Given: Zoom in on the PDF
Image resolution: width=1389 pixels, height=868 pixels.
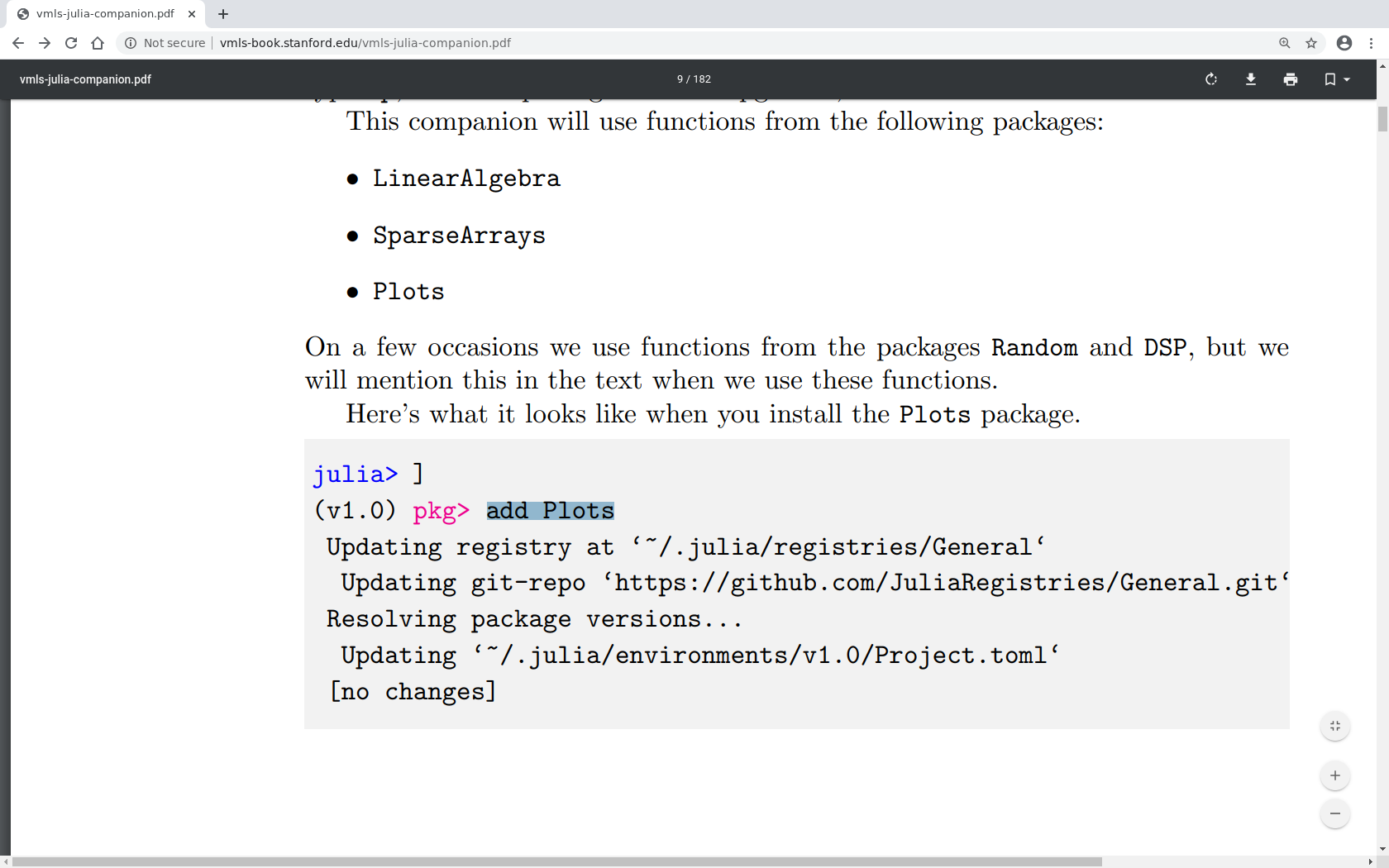Looking at the screenshot, I should 1335,775.
